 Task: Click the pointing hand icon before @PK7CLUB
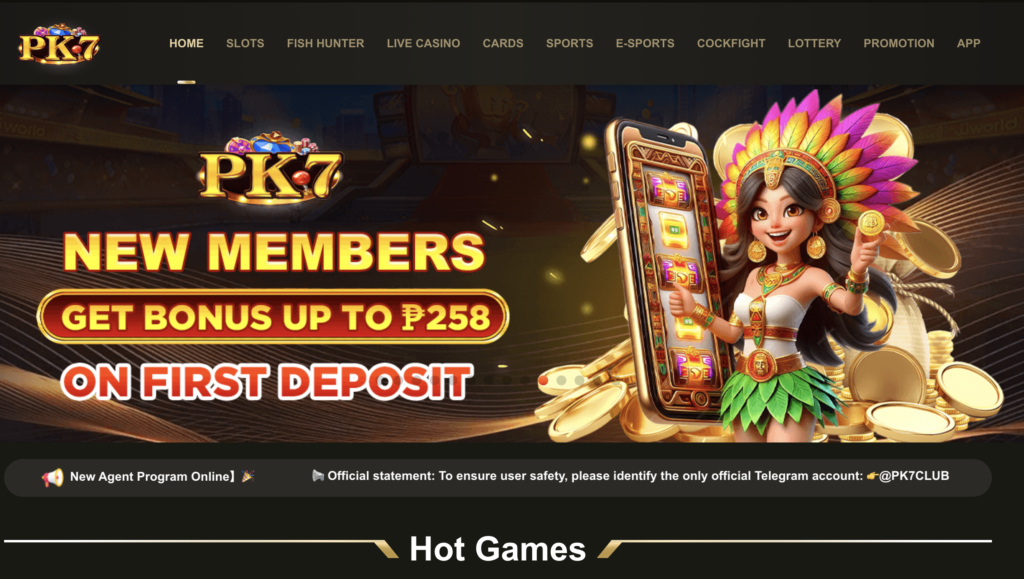pos(872,476)
